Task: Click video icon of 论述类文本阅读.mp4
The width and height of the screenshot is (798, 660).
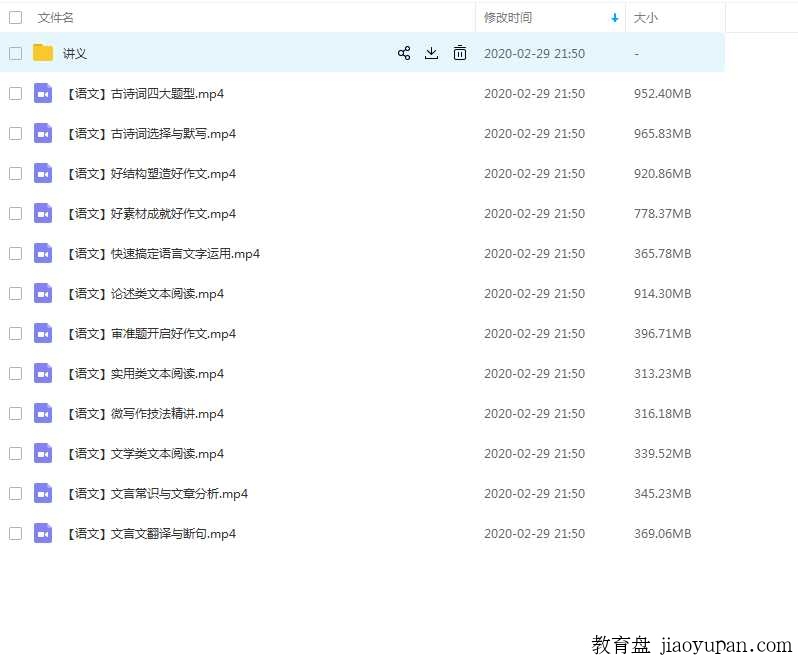Action: click(43, 293)
